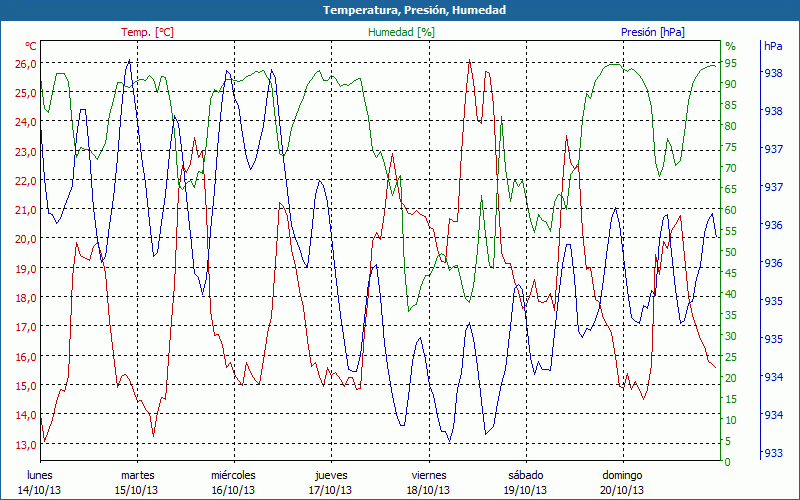The height and width of the screenshot is (500, 800).
Task: Pick the martes day label
Action: tap(137, 475)
